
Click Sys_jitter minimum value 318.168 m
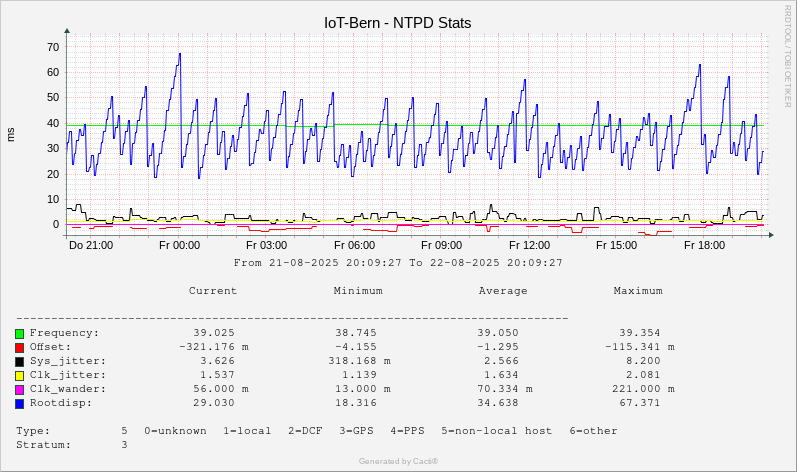pos(359,361)
